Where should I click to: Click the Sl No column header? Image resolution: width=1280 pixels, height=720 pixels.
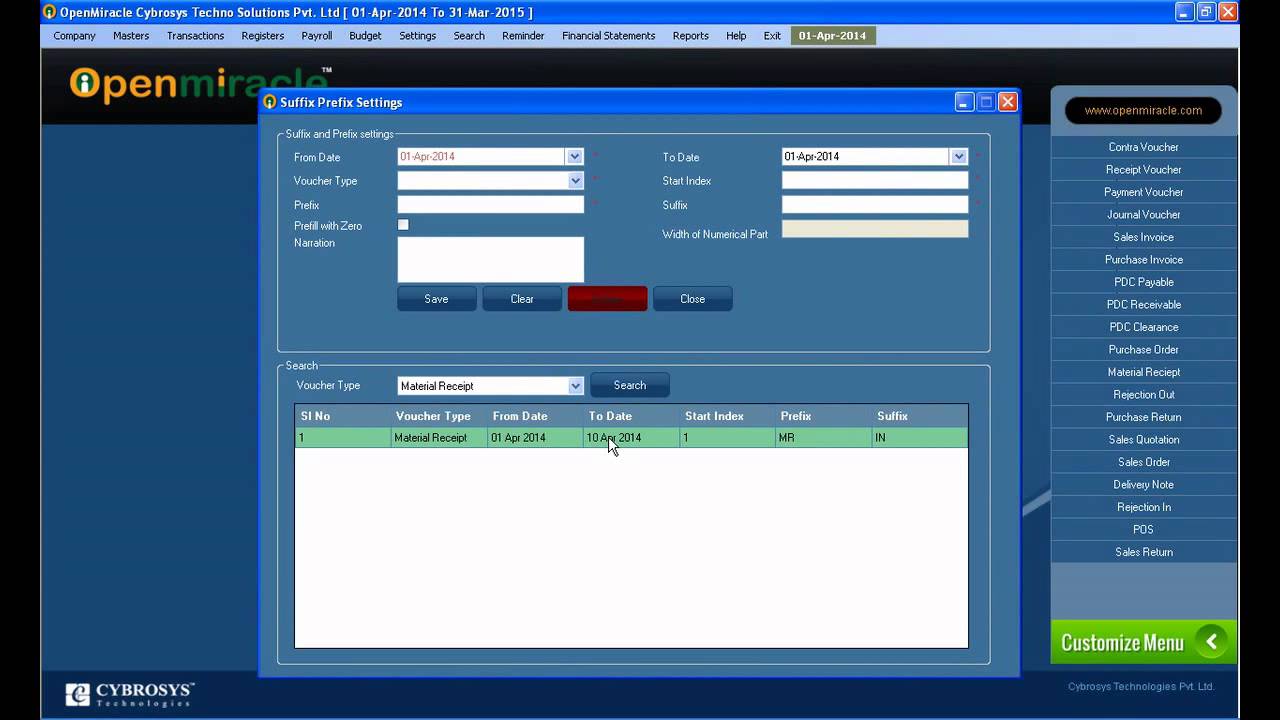point(343,416)
